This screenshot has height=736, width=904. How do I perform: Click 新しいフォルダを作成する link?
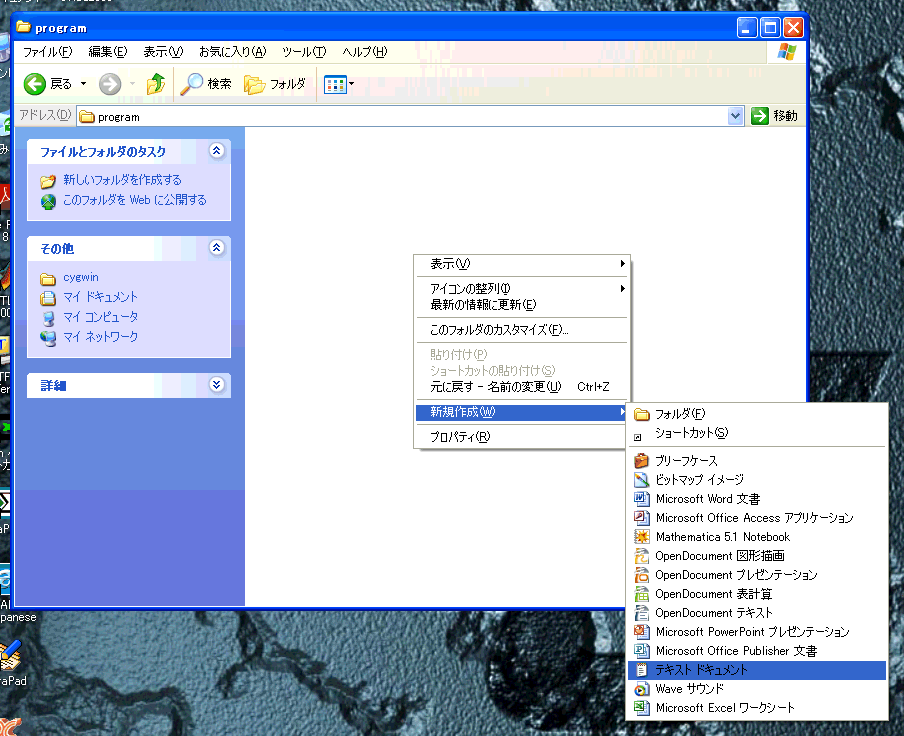tap(122, 180)
